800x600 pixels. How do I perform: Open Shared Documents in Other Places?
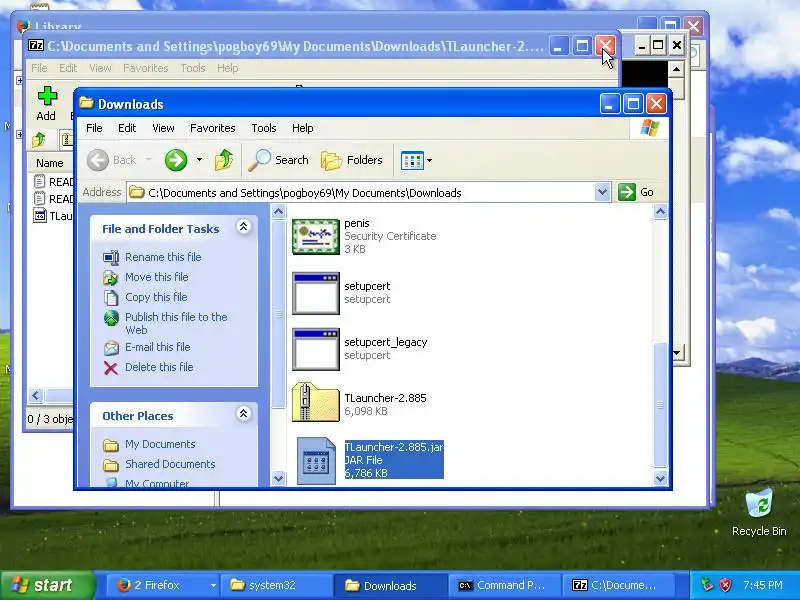[170, 464]
